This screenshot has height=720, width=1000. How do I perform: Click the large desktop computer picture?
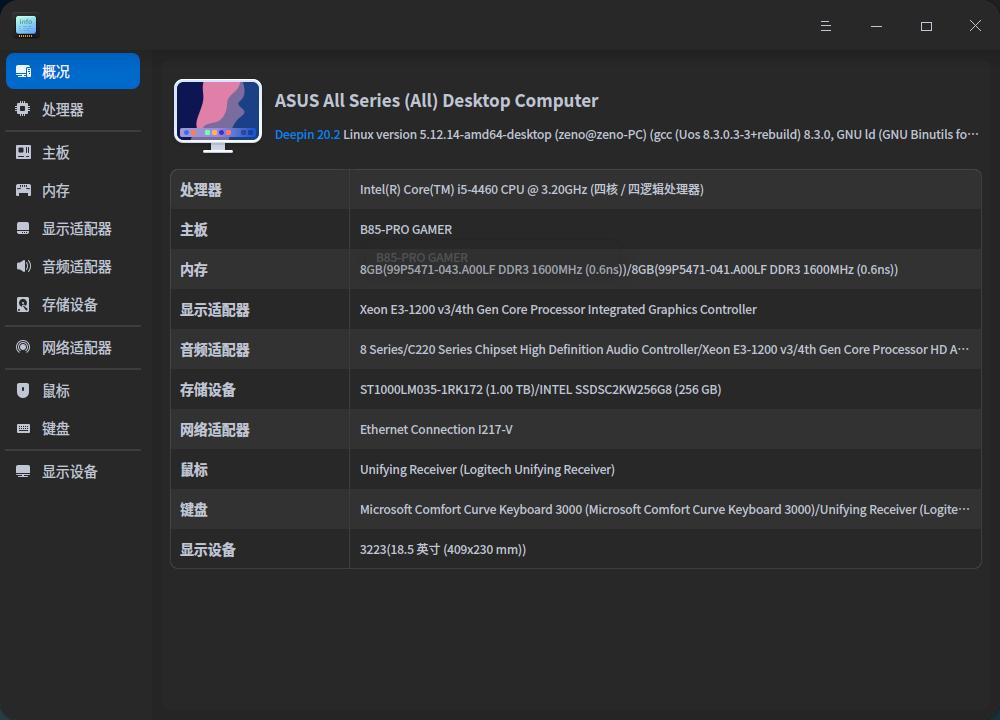(x=217, y=115)
